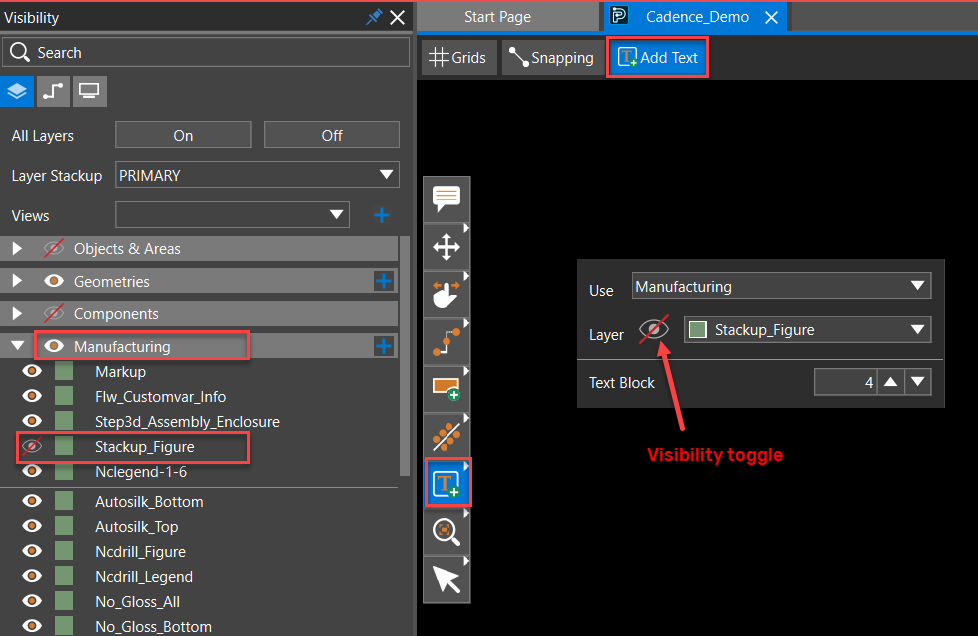This screenshot has height=636, width=978.
Task: Toggle Components visibility eye
Action: pyautogui.click(x=54, y=313)
